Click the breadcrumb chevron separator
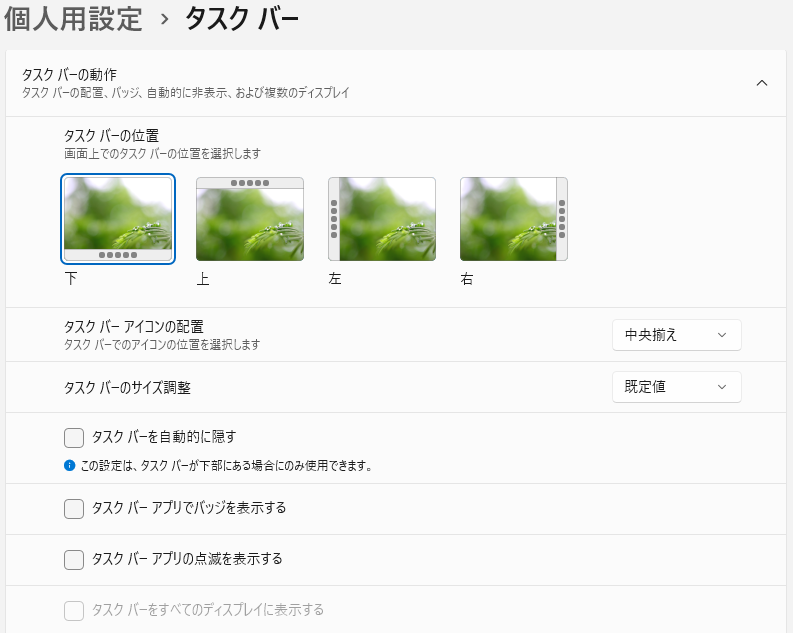The image size is (793, 633). click(x=164, y=19)
